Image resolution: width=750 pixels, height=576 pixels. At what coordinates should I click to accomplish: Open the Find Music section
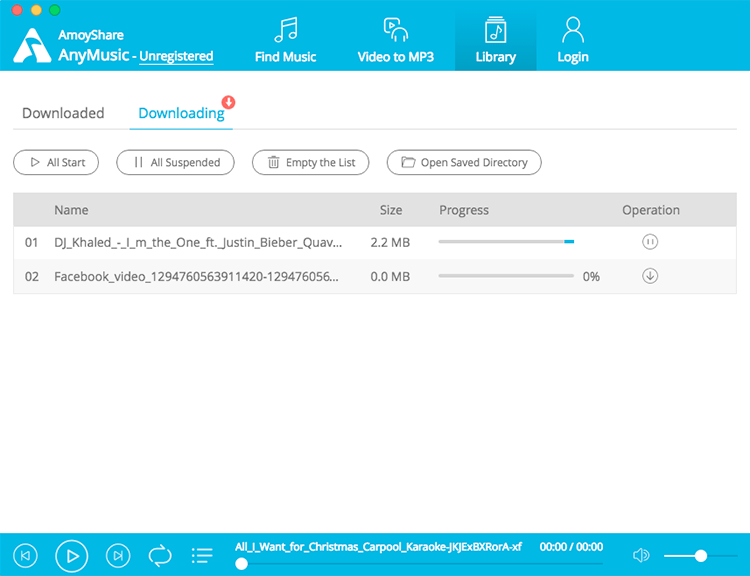click(286, 40)
